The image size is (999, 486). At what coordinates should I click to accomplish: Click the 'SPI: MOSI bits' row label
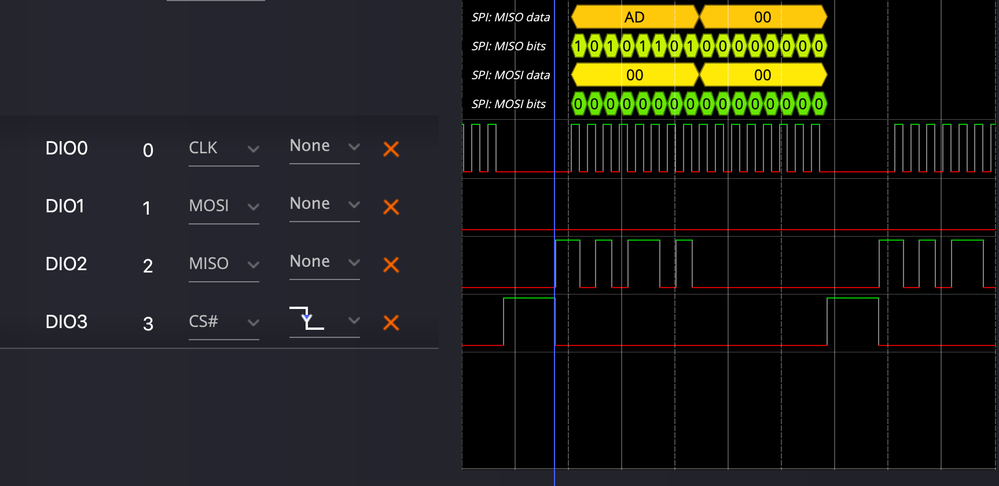pyautogui.click(x=508, y=104)
